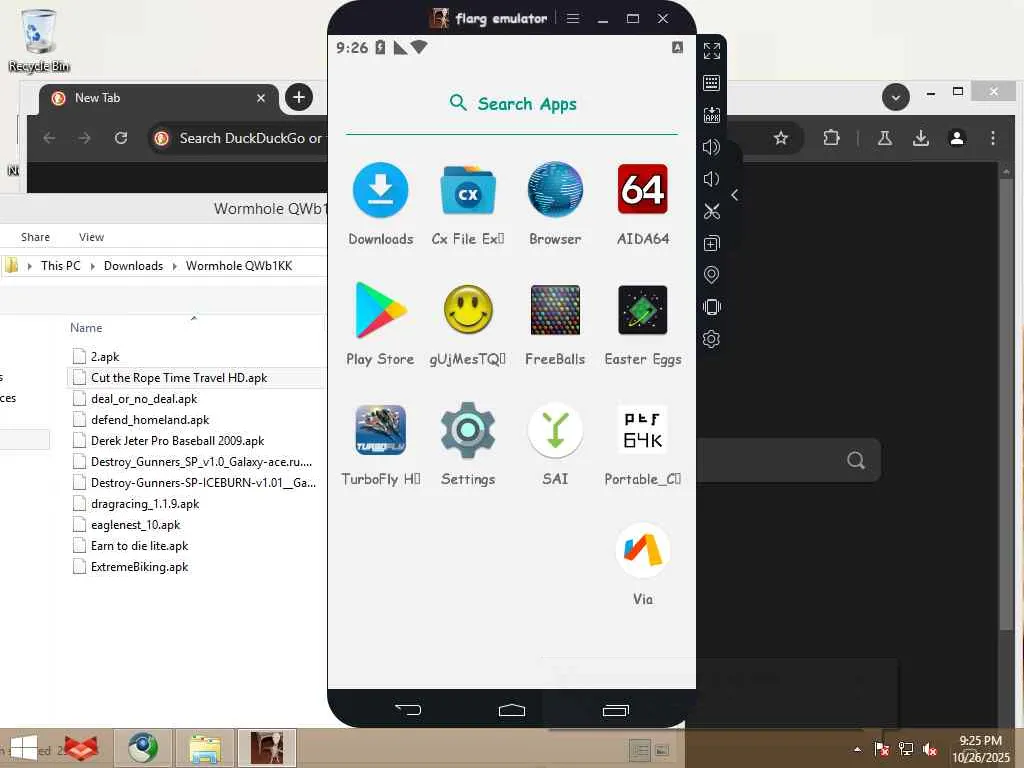This screenshot has height=768, width=1024.
Task: Click Downloads in breadcrumb path
Action: (133, 266)
